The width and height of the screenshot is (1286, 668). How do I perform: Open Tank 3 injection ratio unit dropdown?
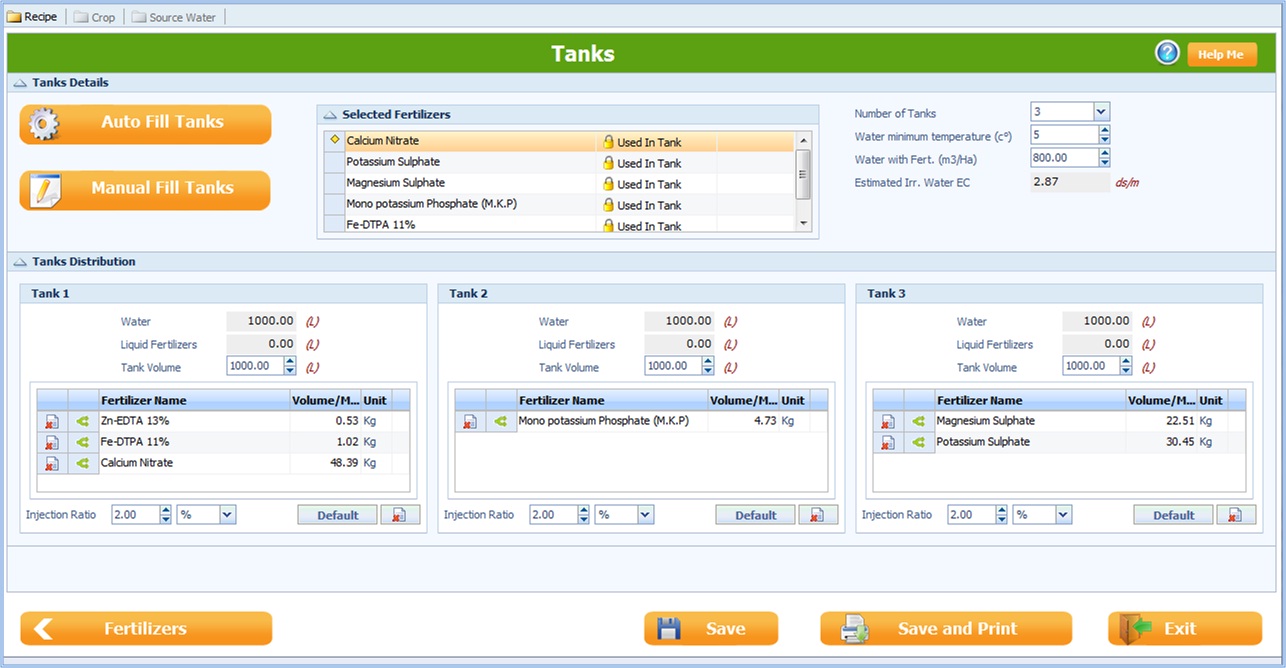tap(1063, 515)
